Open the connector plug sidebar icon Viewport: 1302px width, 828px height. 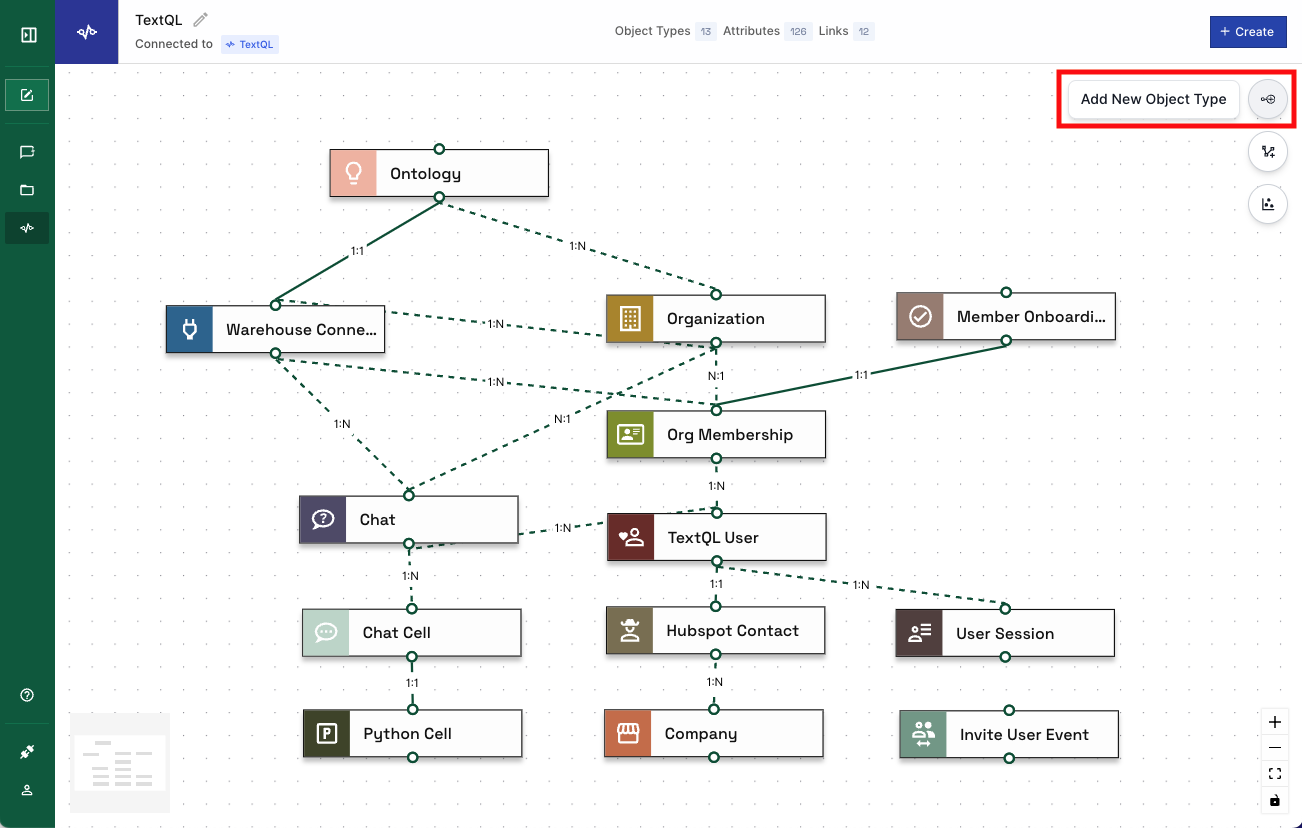click(27, 752)
